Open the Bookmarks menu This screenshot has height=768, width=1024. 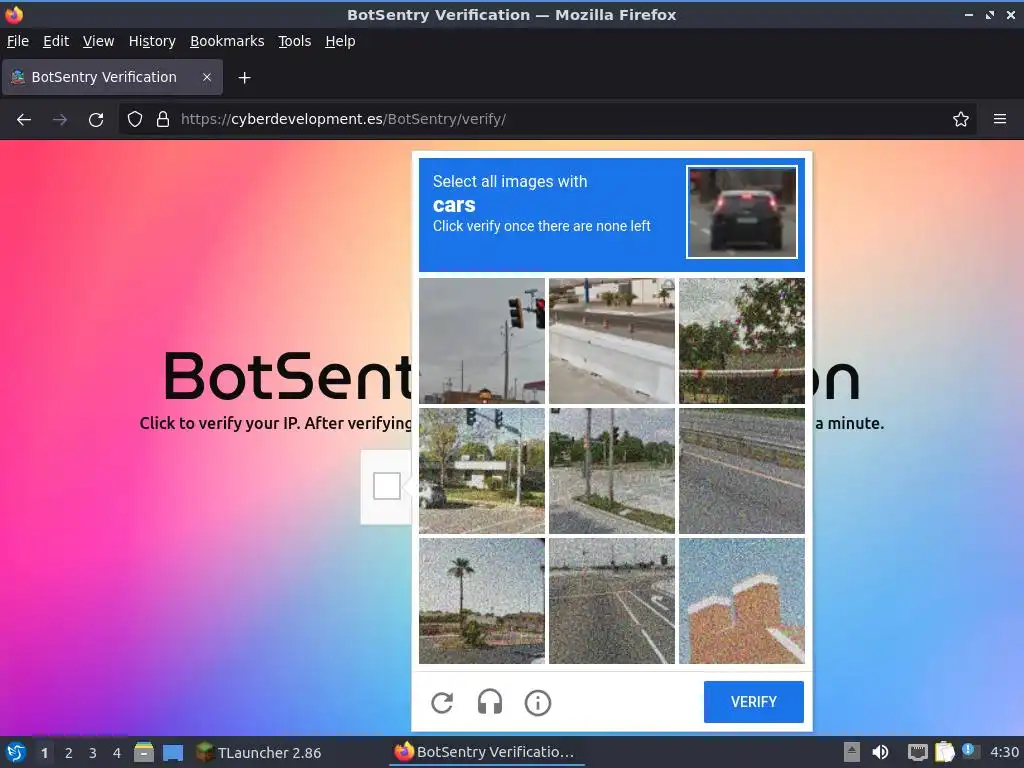tap(227, 41)
